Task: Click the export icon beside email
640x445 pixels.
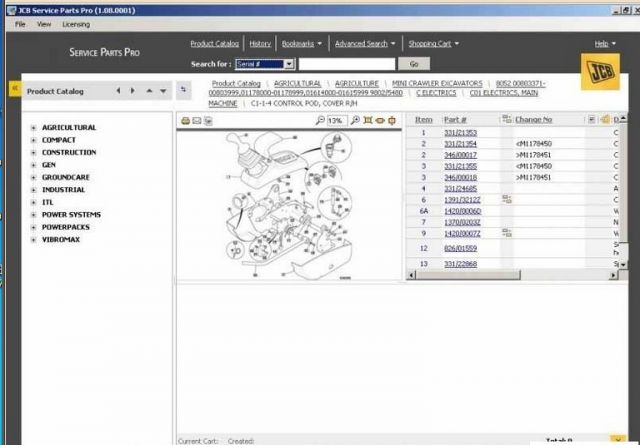Action: click(208, 120)
